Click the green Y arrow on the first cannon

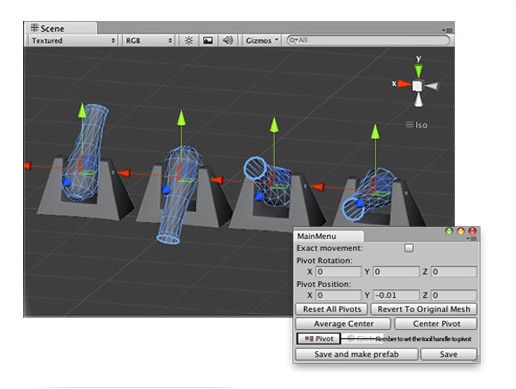pyautogui.click(x=82, y=111)
